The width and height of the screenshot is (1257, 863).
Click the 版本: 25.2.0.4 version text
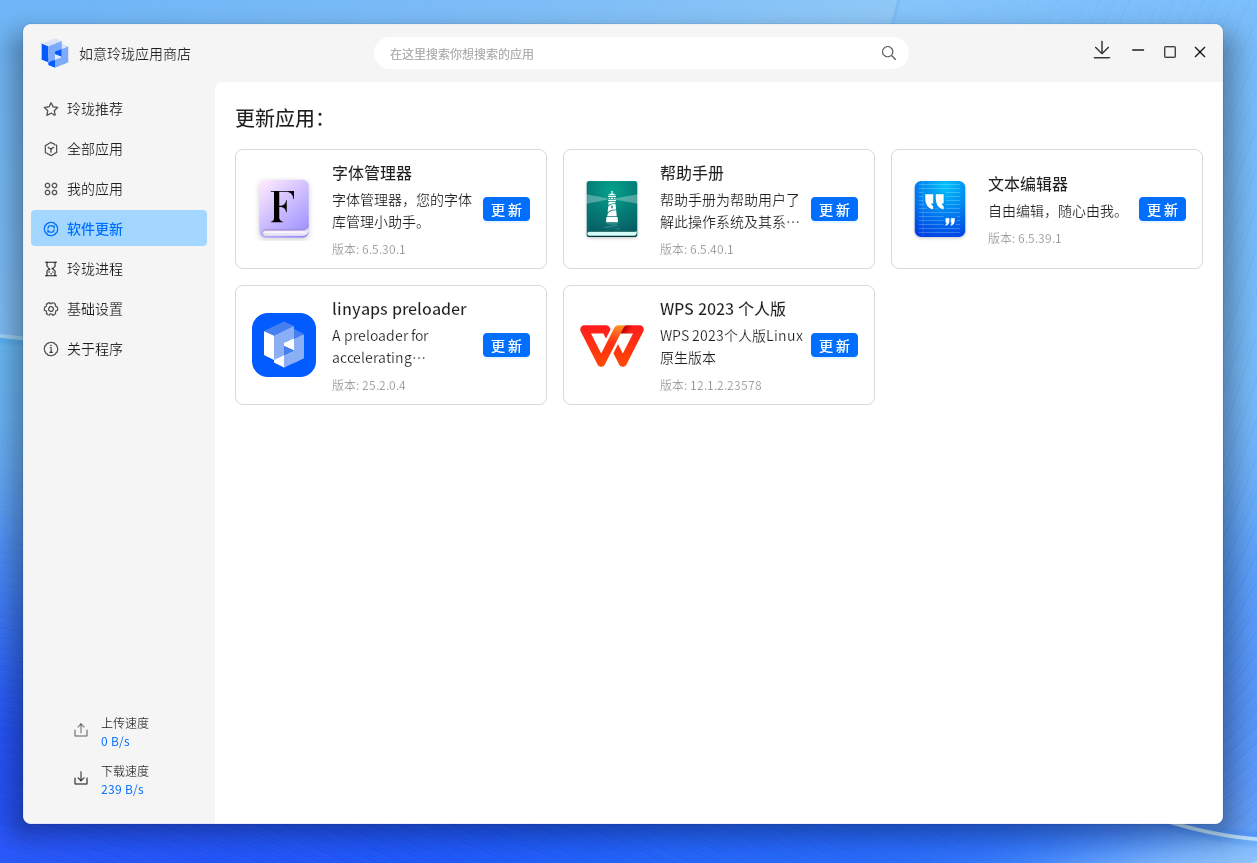pyautogui.click(x=369, y=385)
